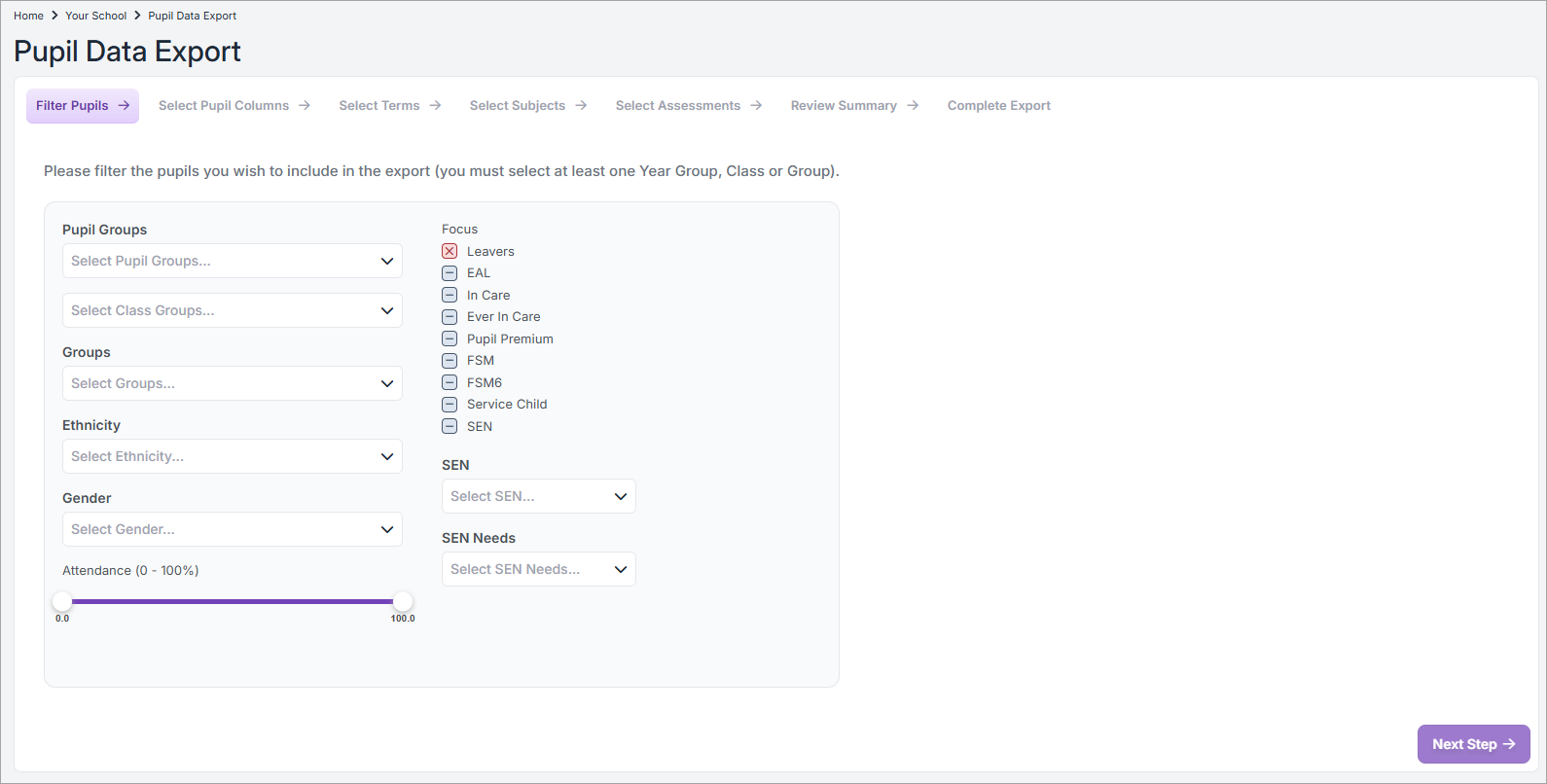The height and width of the screenshot is (784, 1547).
Task: Go to Select Pupil Columns step
Action: (224, 106)
